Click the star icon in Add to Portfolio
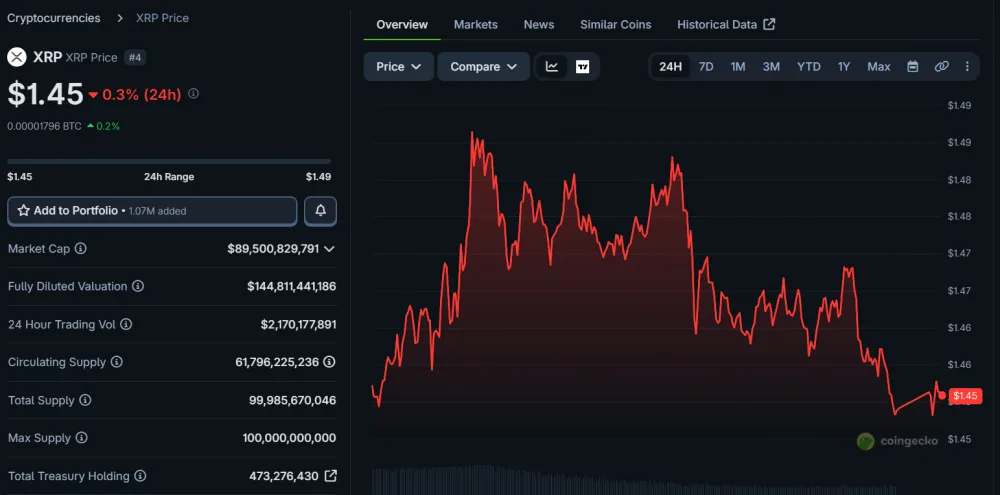 coord(24,211)
